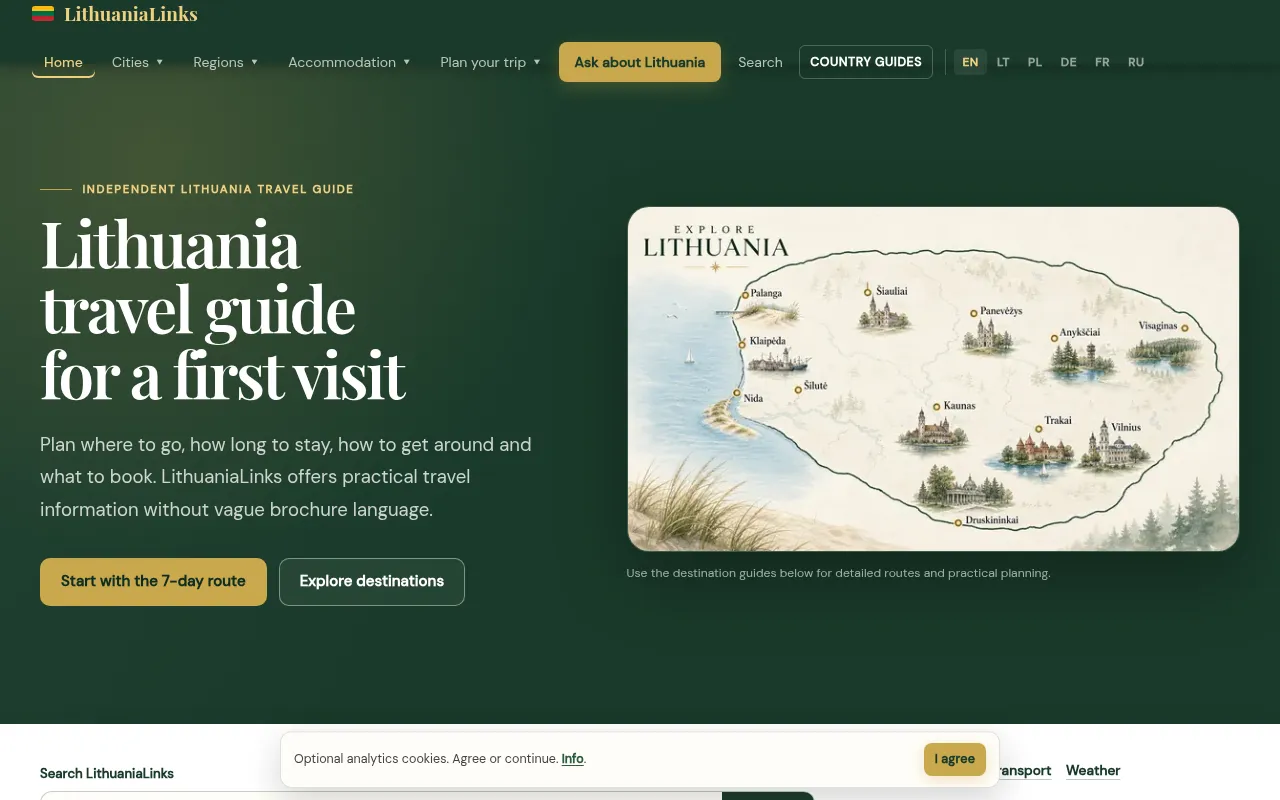Screen dimensions: 1280x800
Task: Go to the Home menu item
Action: pos(63,62)
